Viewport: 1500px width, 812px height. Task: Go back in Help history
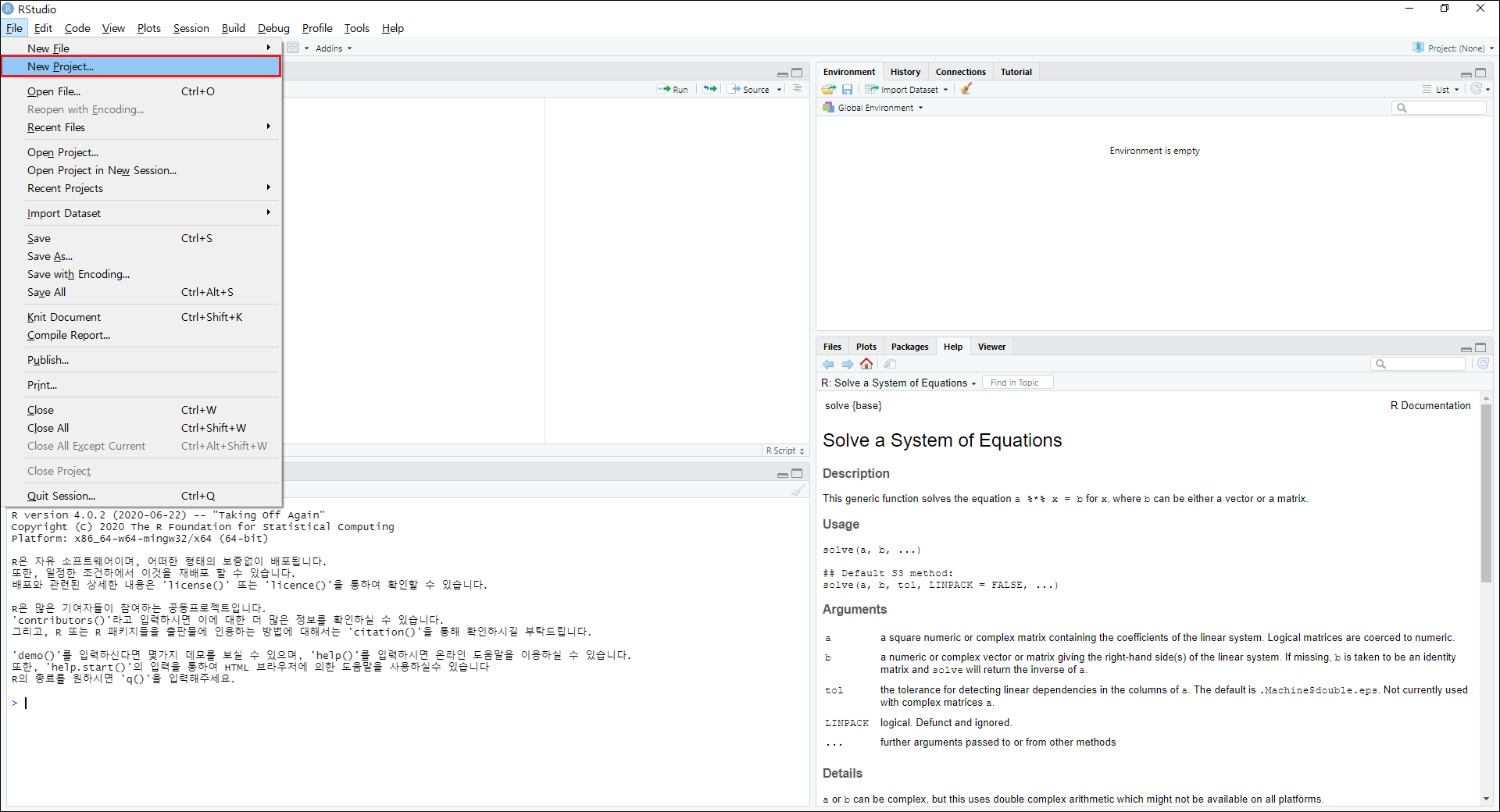(828, 364)
